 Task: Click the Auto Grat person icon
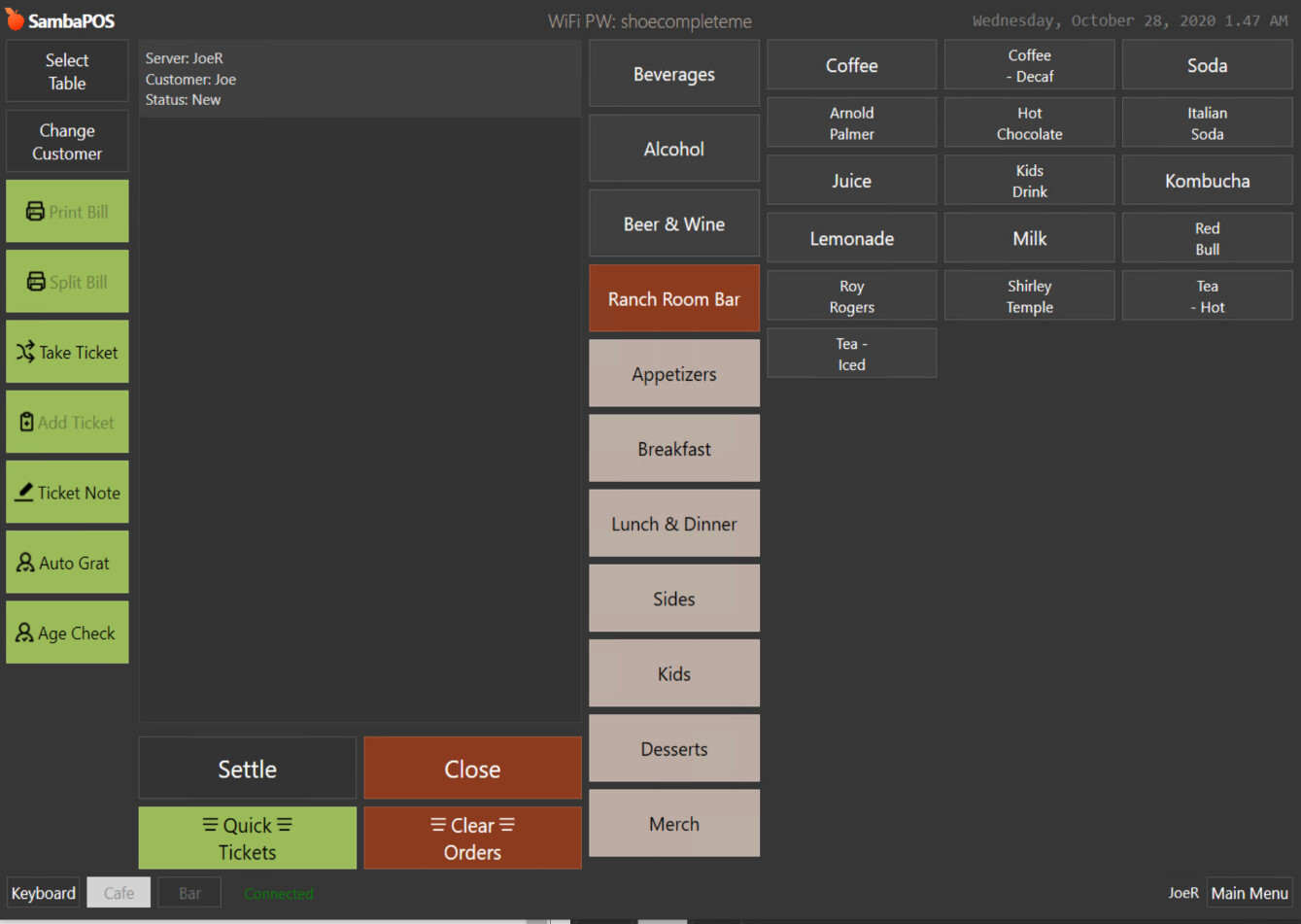(x=24, y=562)
